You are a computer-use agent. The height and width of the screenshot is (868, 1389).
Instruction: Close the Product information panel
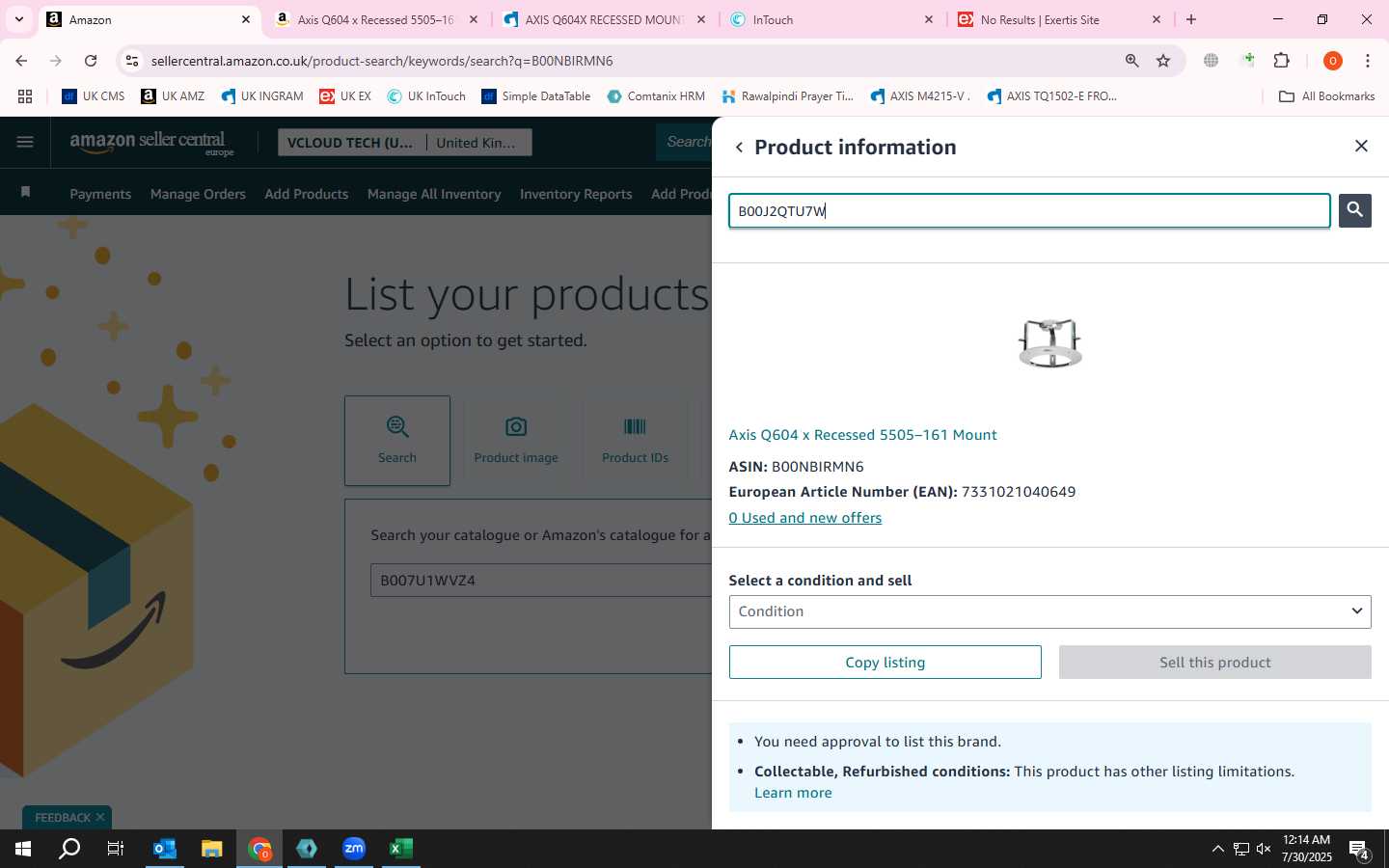pyautogui.click(x=1361, y=146)
